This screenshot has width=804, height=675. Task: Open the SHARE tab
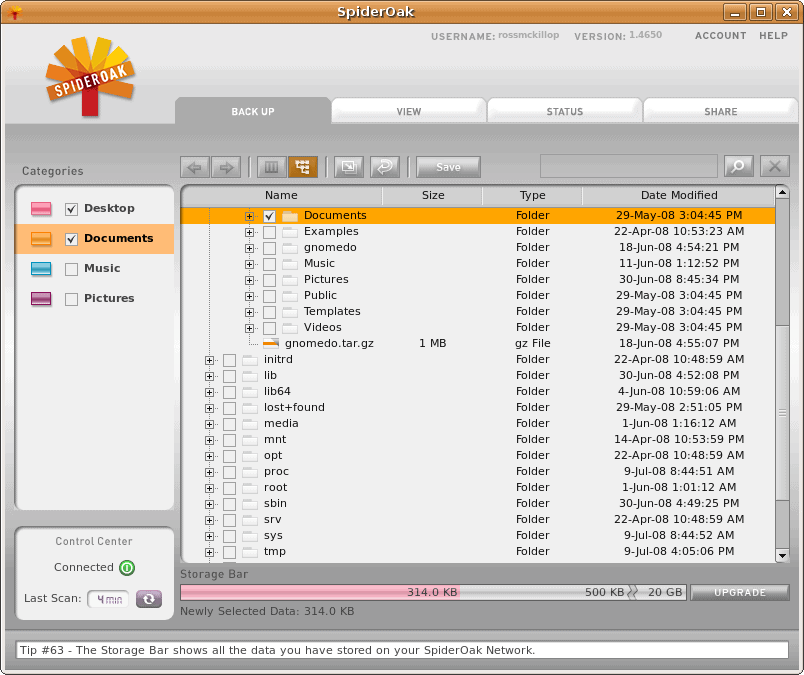(720, 112)
